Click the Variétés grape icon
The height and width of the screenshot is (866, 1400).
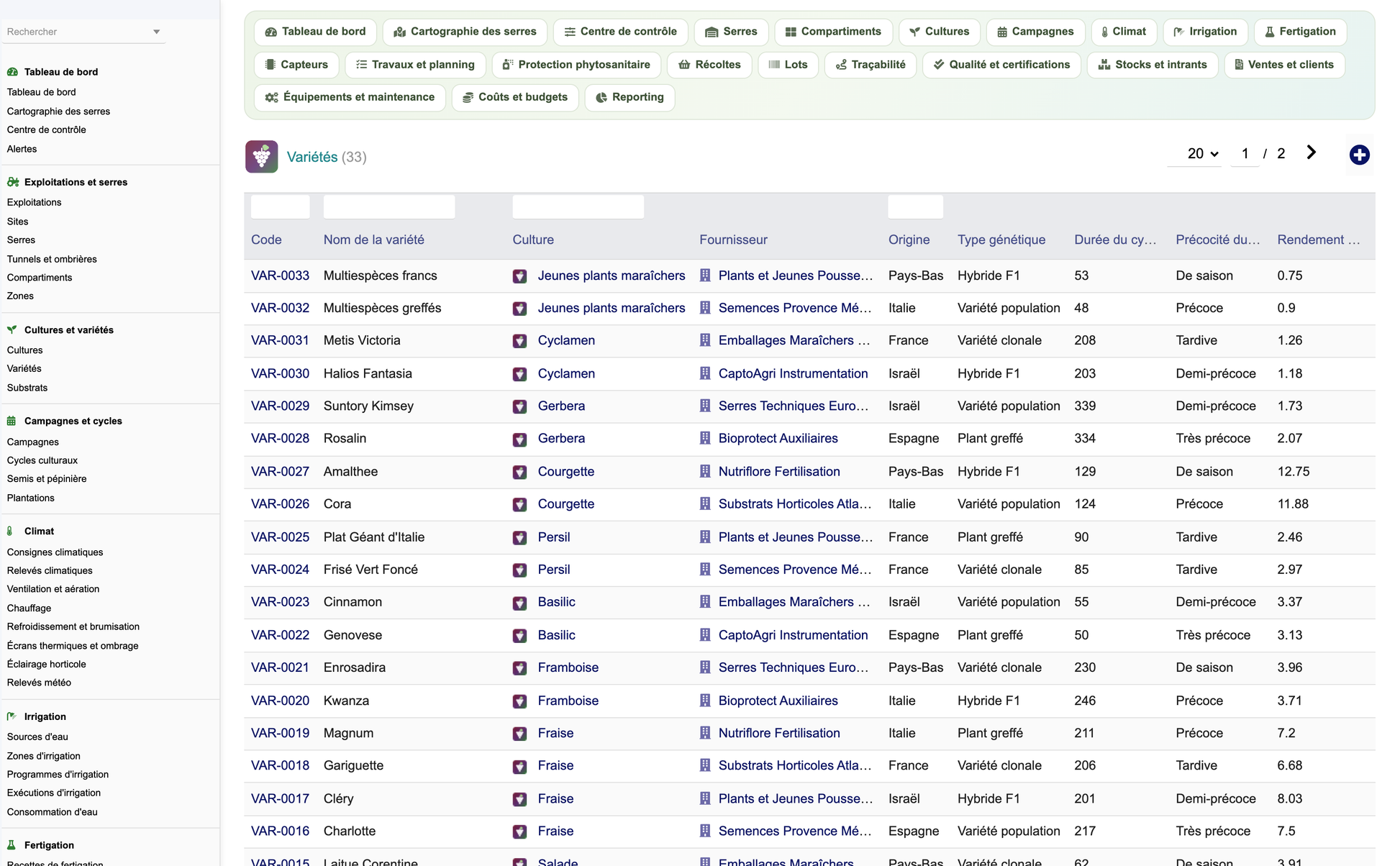point(261,157)
